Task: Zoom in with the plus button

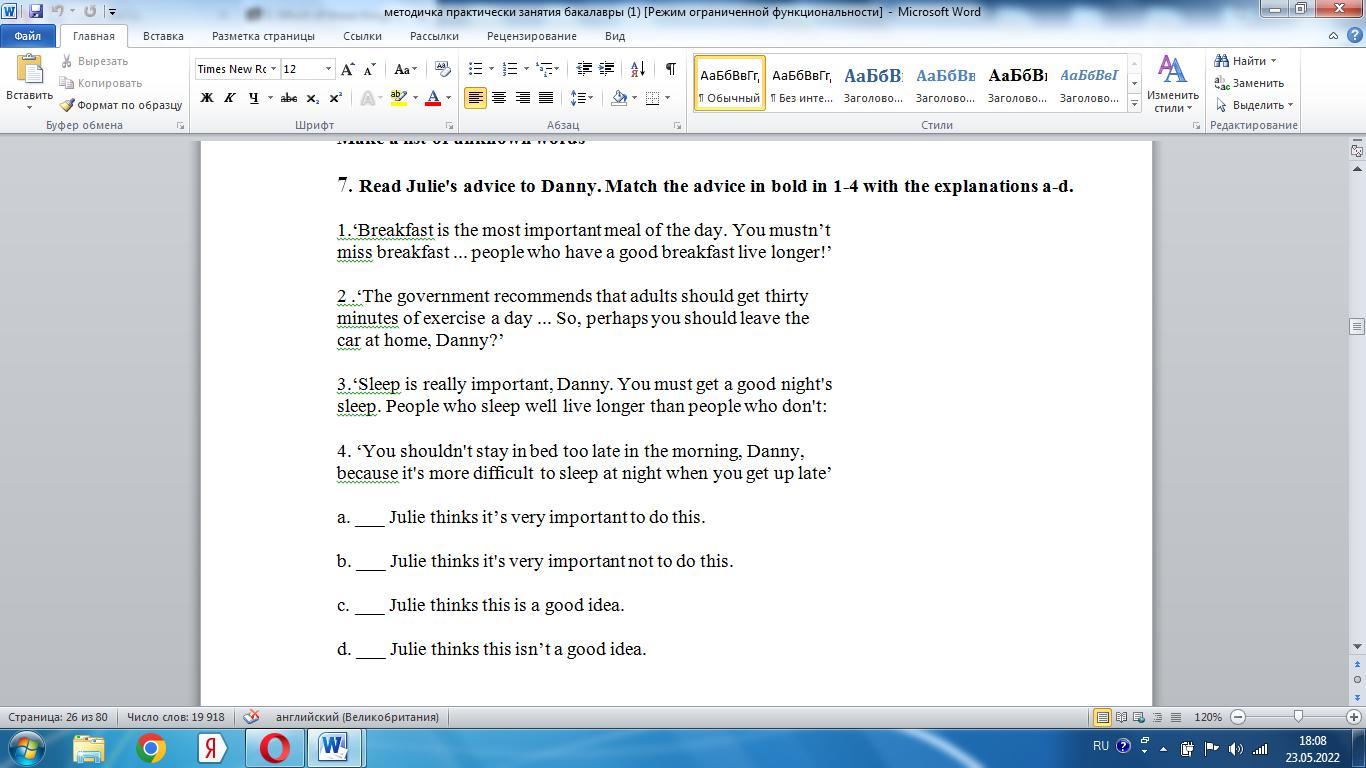Action: 1355,717
